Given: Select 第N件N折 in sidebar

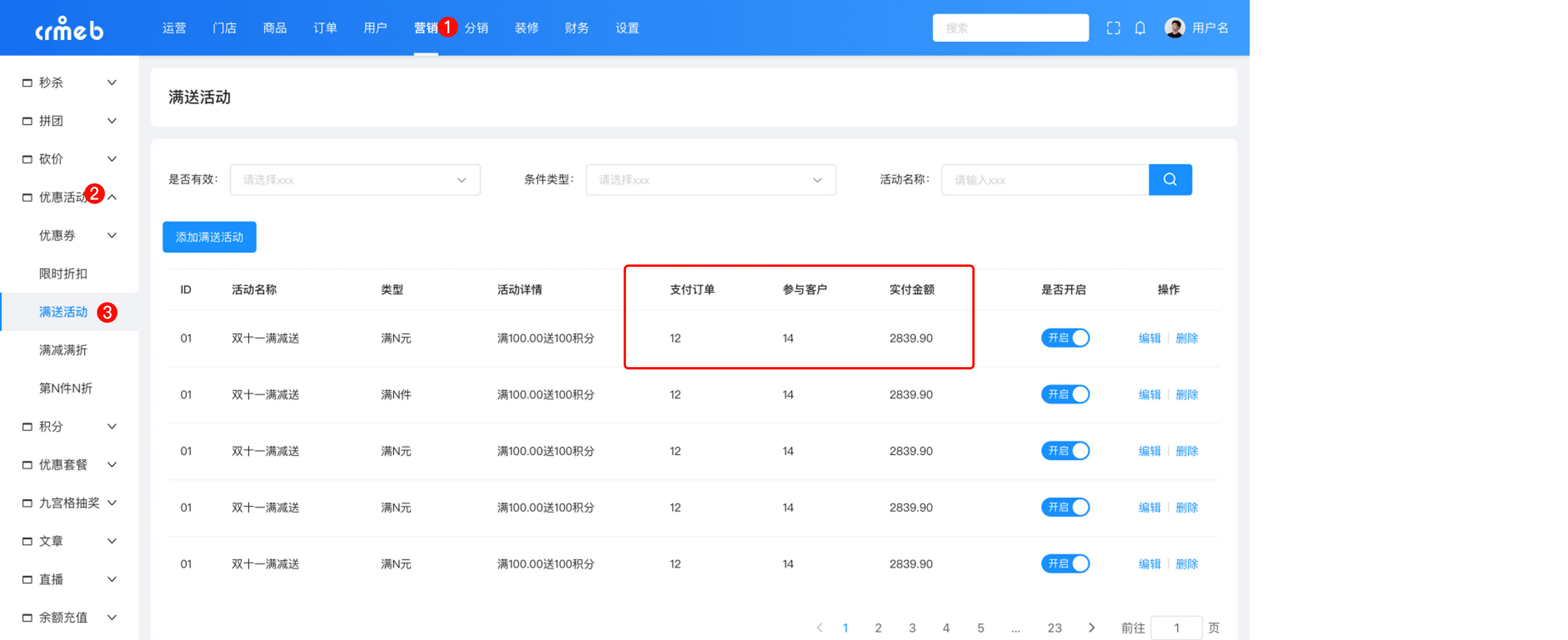Looking at the screenshot, I should coord(66,389).
